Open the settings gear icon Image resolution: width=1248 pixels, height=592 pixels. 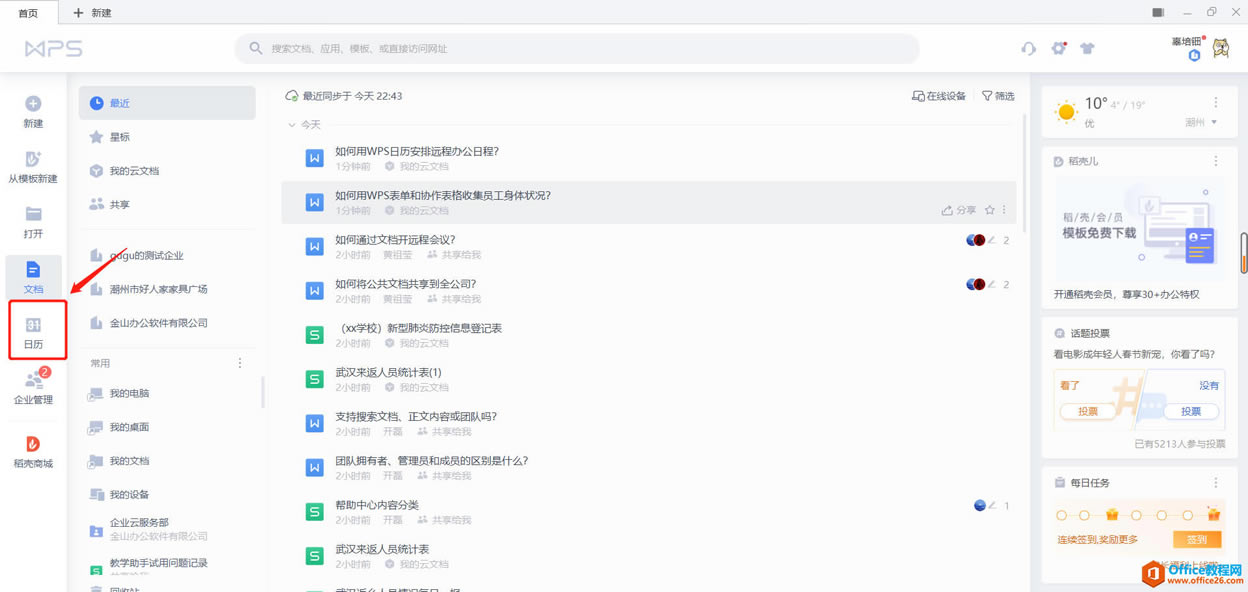1059,48
